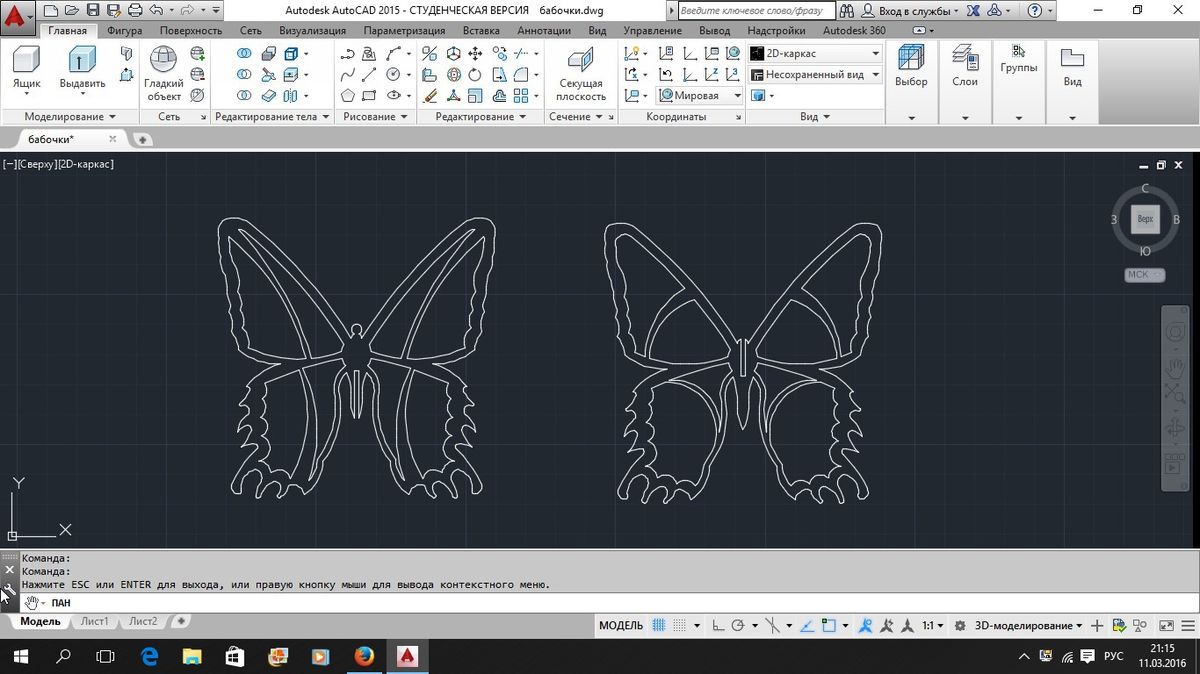The image size is (1200, 674).
Task: Open the 3D-моделирование workspace dropdown
Action: pos(1029,626)
